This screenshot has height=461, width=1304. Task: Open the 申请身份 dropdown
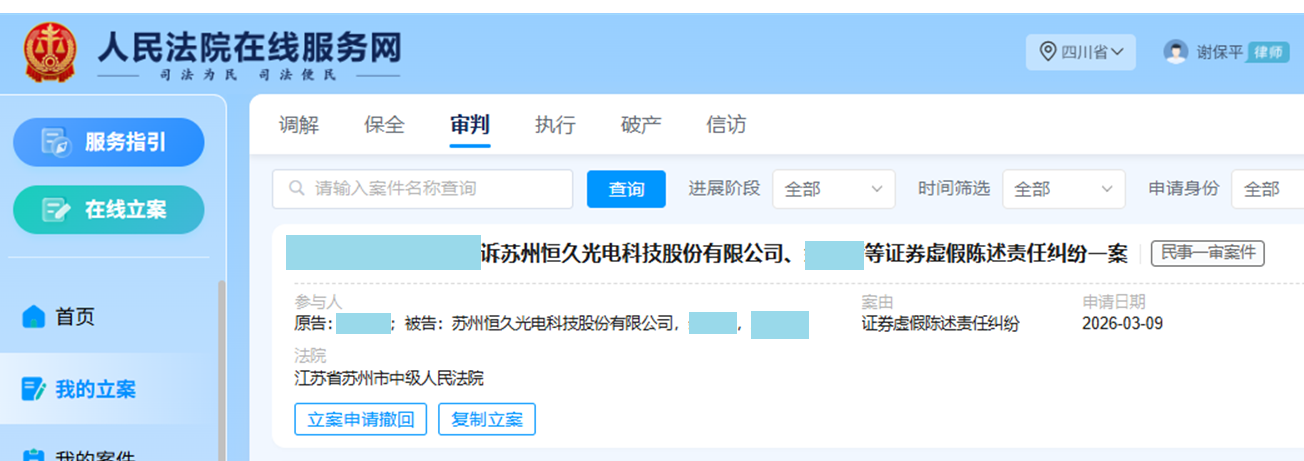pyautogui.click(x=1268, y=189)
